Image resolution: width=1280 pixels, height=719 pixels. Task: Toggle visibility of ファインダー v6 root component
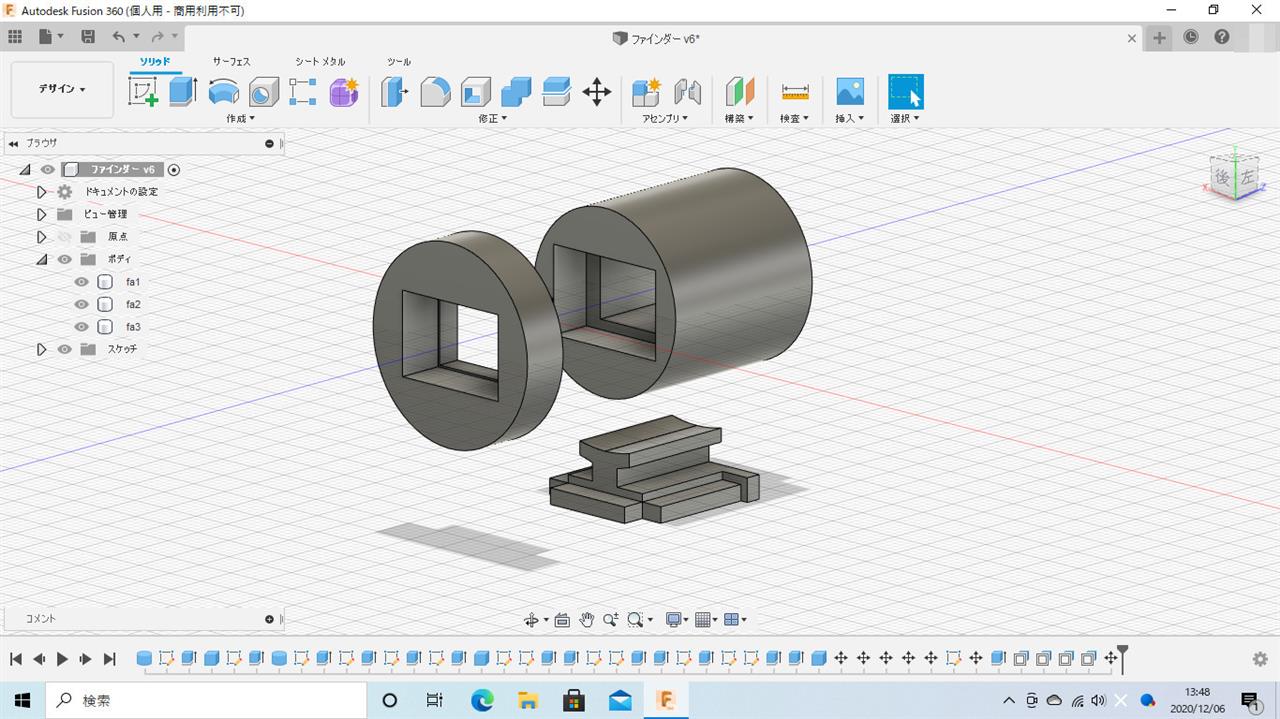click(x=47, y=170)
